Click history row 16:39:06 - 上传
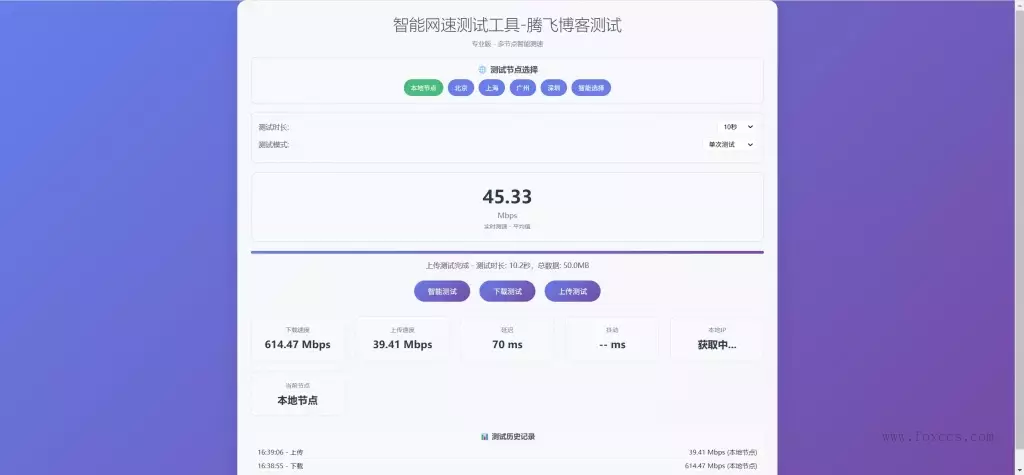Image resolution: width=1024 pixels, height=475 pixels. pyautogui.click(x=507, y=452)
